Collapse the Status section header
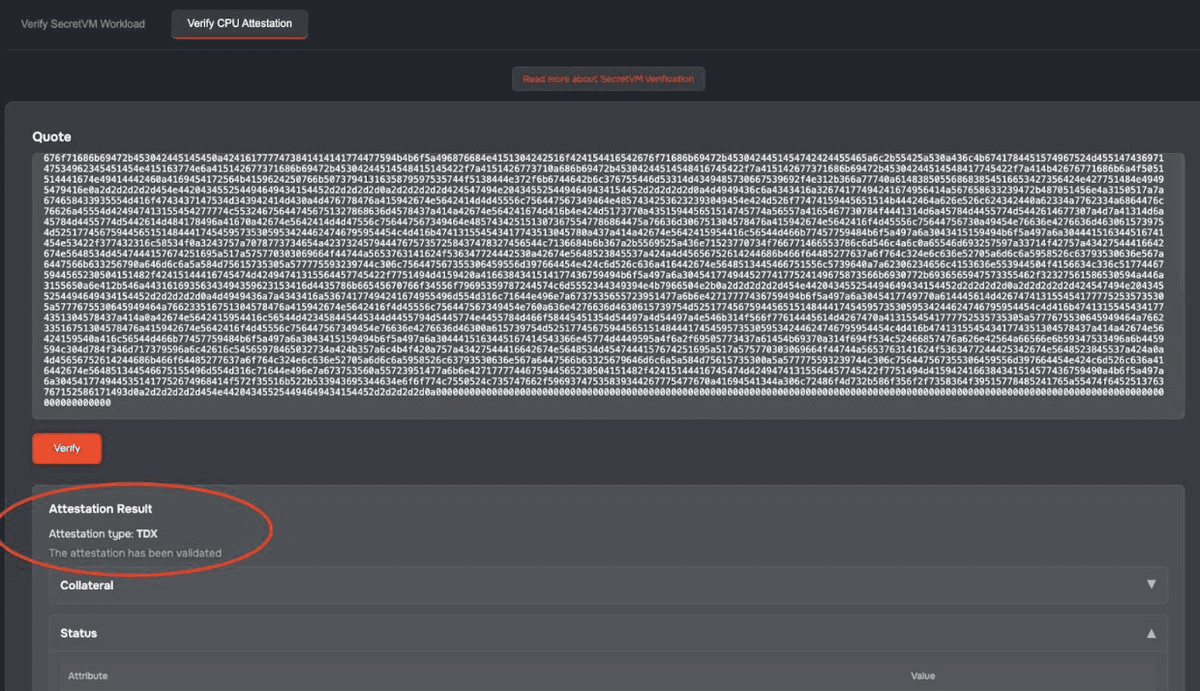 (x=600, y=633)
